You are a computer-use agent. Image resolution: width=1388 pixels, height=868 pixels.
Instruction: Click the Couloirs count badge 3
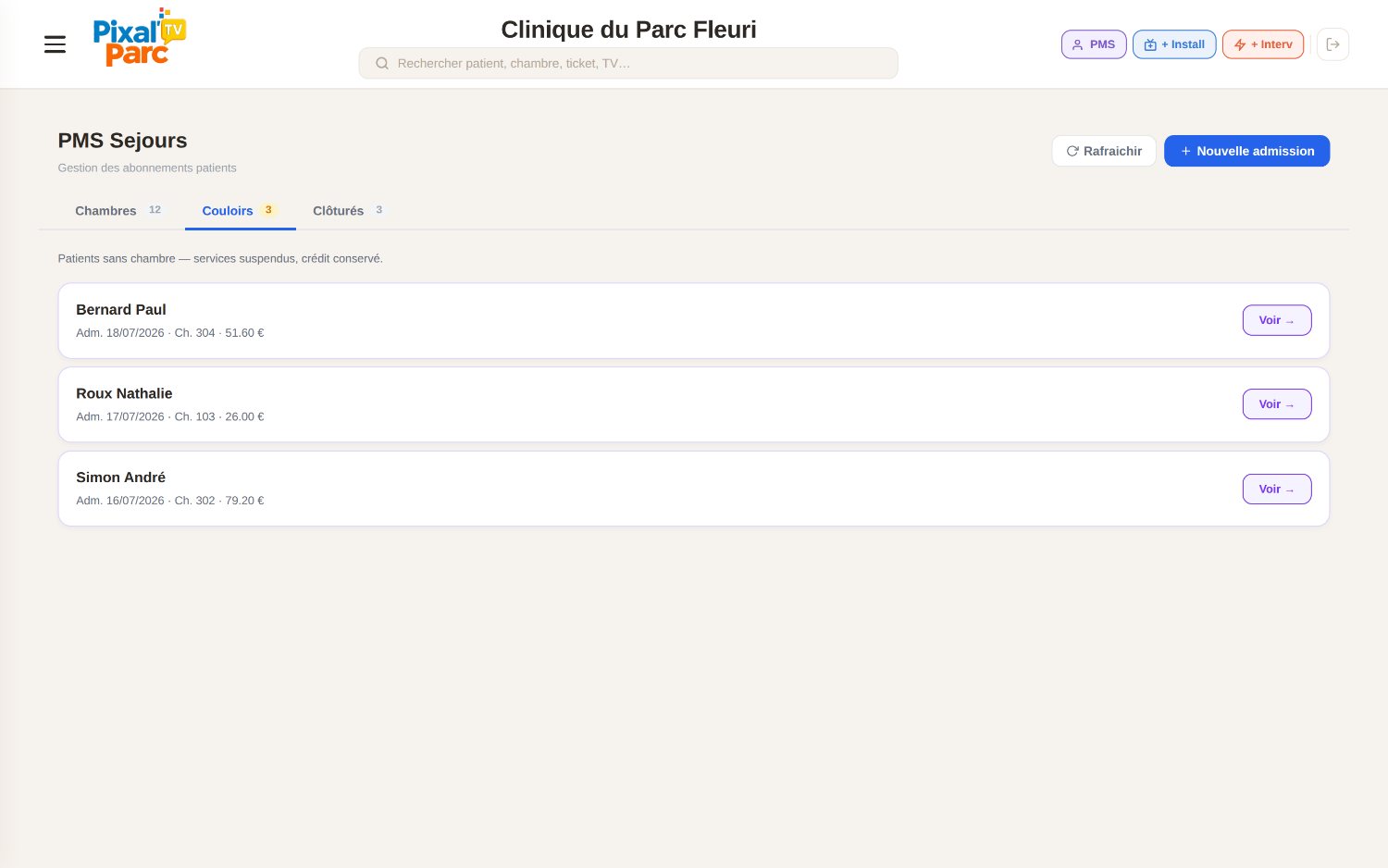tap(268, 210)
